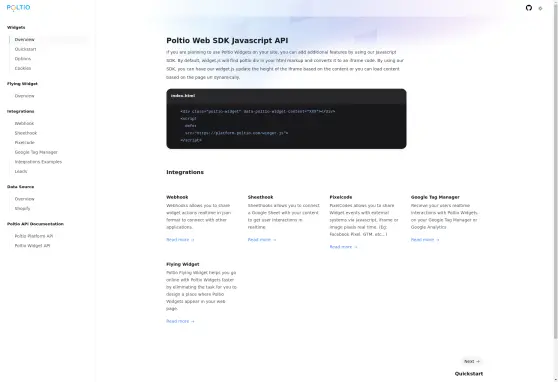Select Options in the sidebar
This screenshot has height=382, width=558.
23,59
